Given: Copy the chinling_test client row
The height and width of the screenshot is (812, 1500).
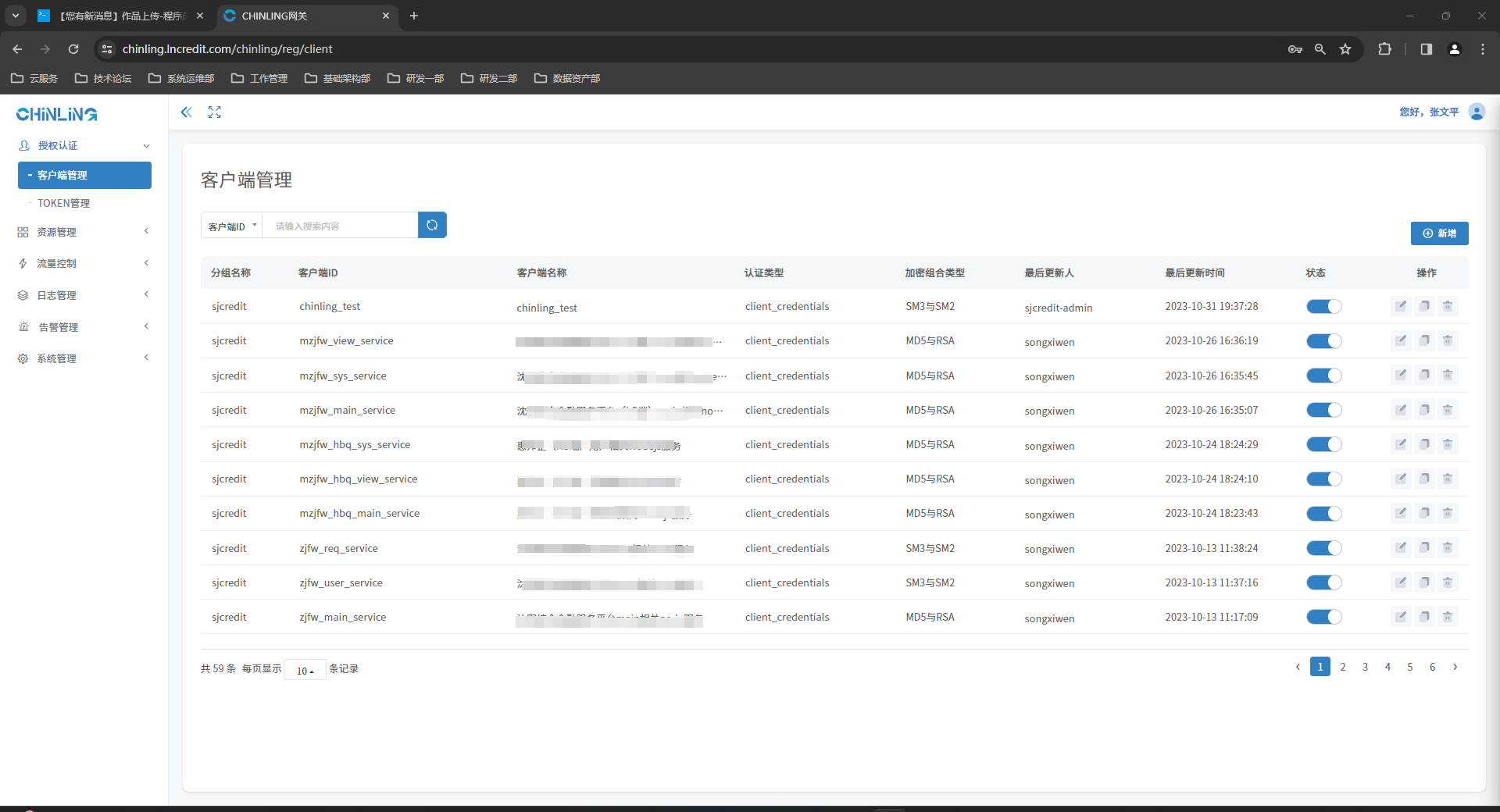Looking at the screenshot, I should (1424, 306).
